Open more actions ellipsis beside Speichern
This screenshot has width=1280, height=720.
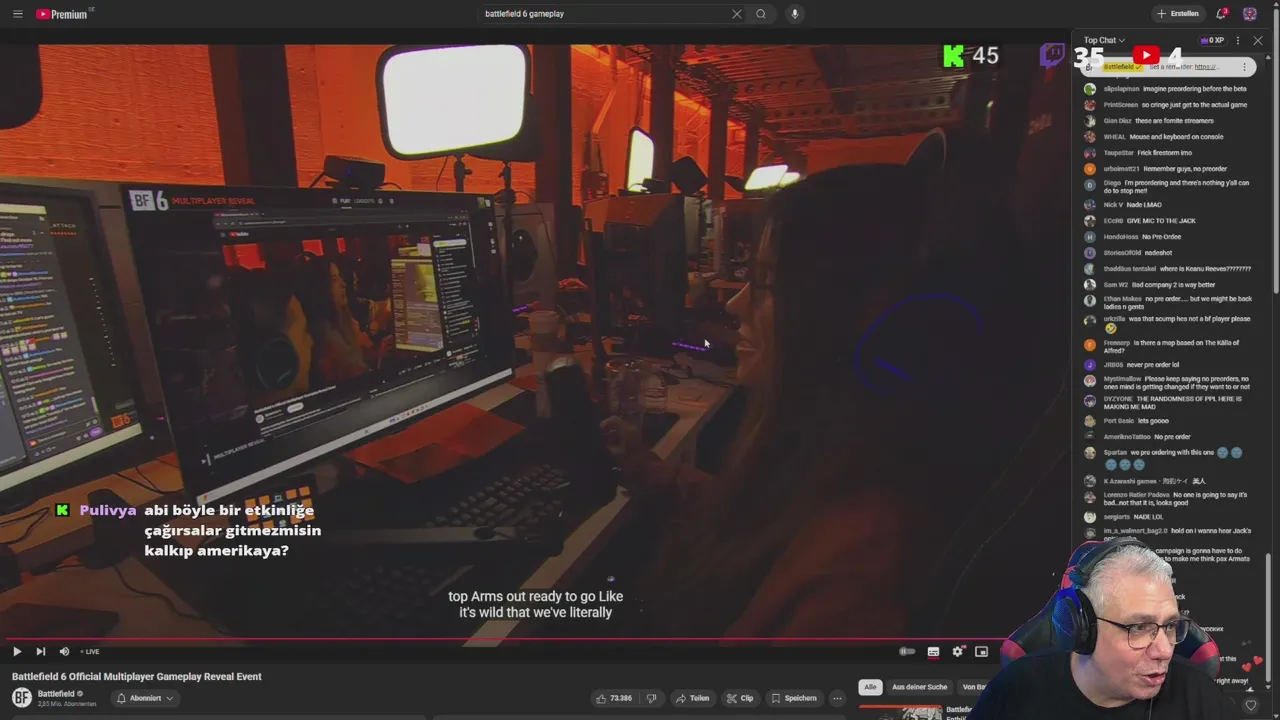point(837,698)
